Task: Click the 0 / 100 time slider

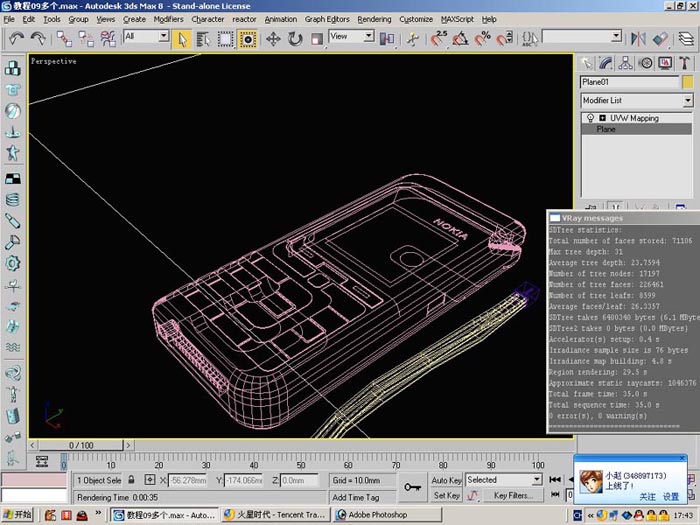Action: 81,445
